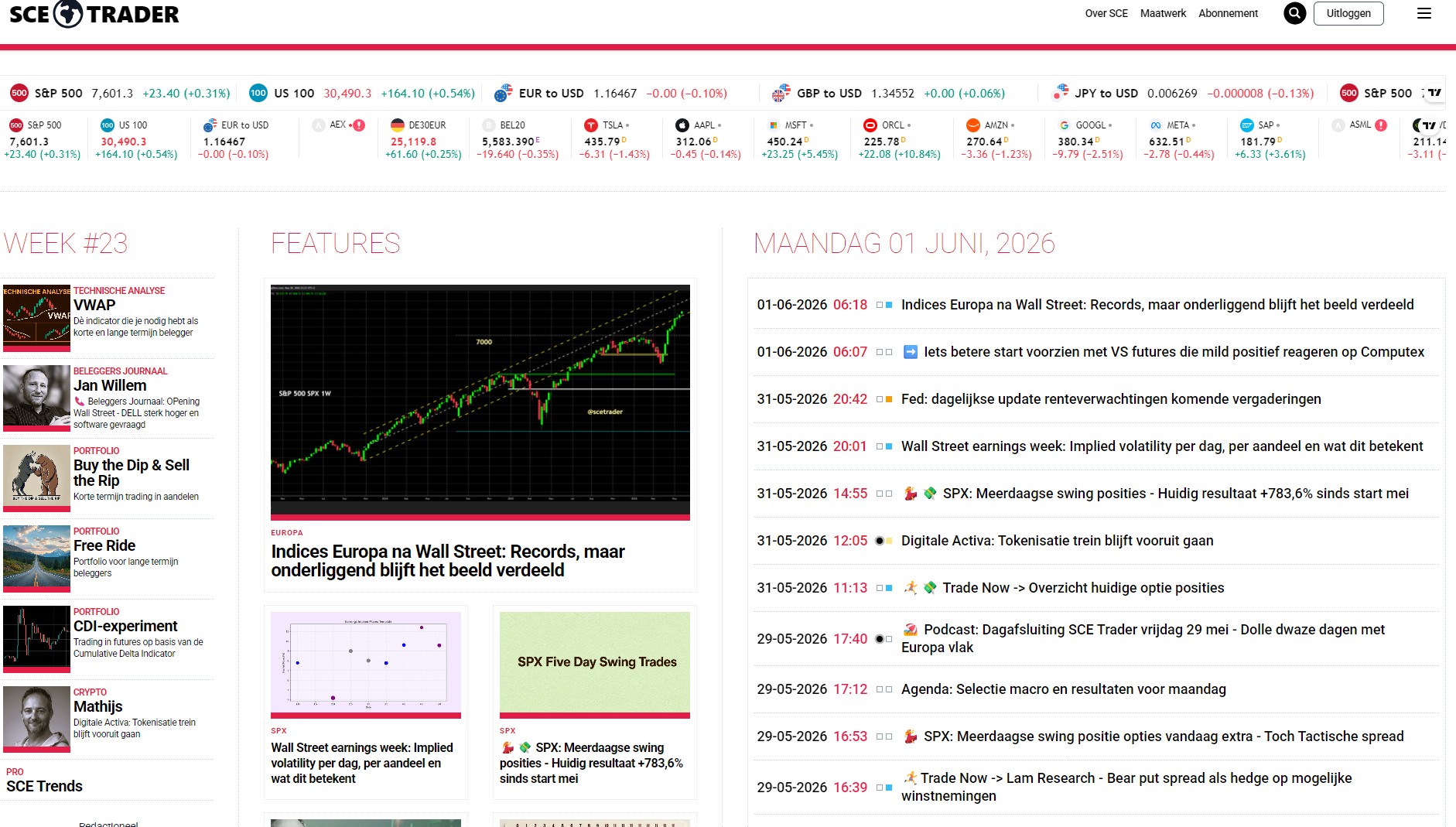Open the hamburger menu icon
The height and width of the screenshot is (827, 1456).
coord(1424,13)
